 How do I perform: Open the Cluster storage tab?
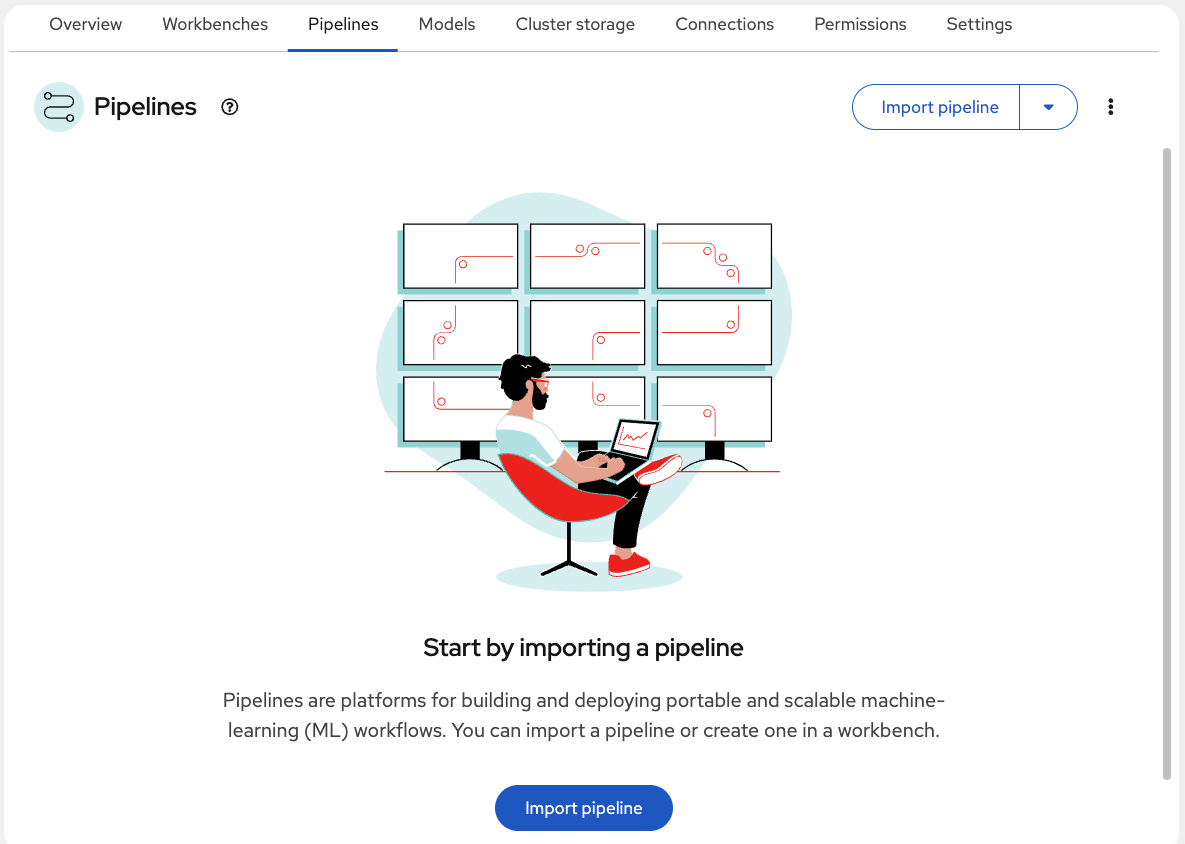point(575,24)
